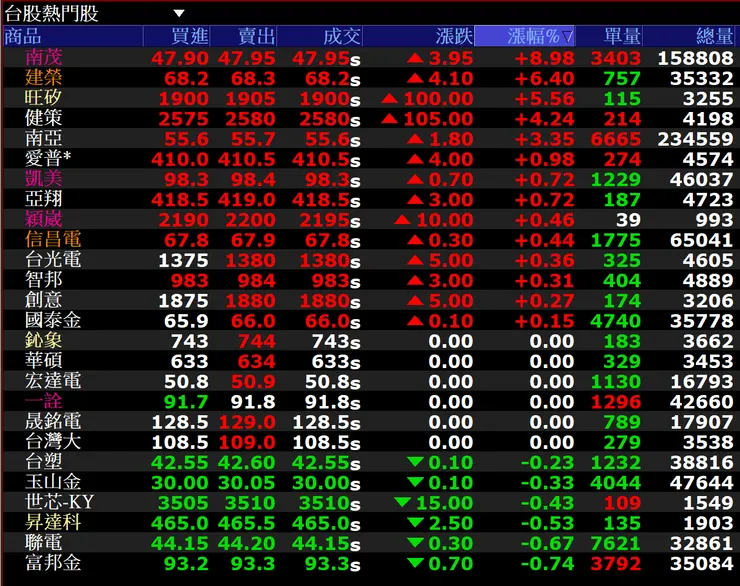Click 穎崴 ask price 2200
The image size is (740, 586).
point(251,220)
